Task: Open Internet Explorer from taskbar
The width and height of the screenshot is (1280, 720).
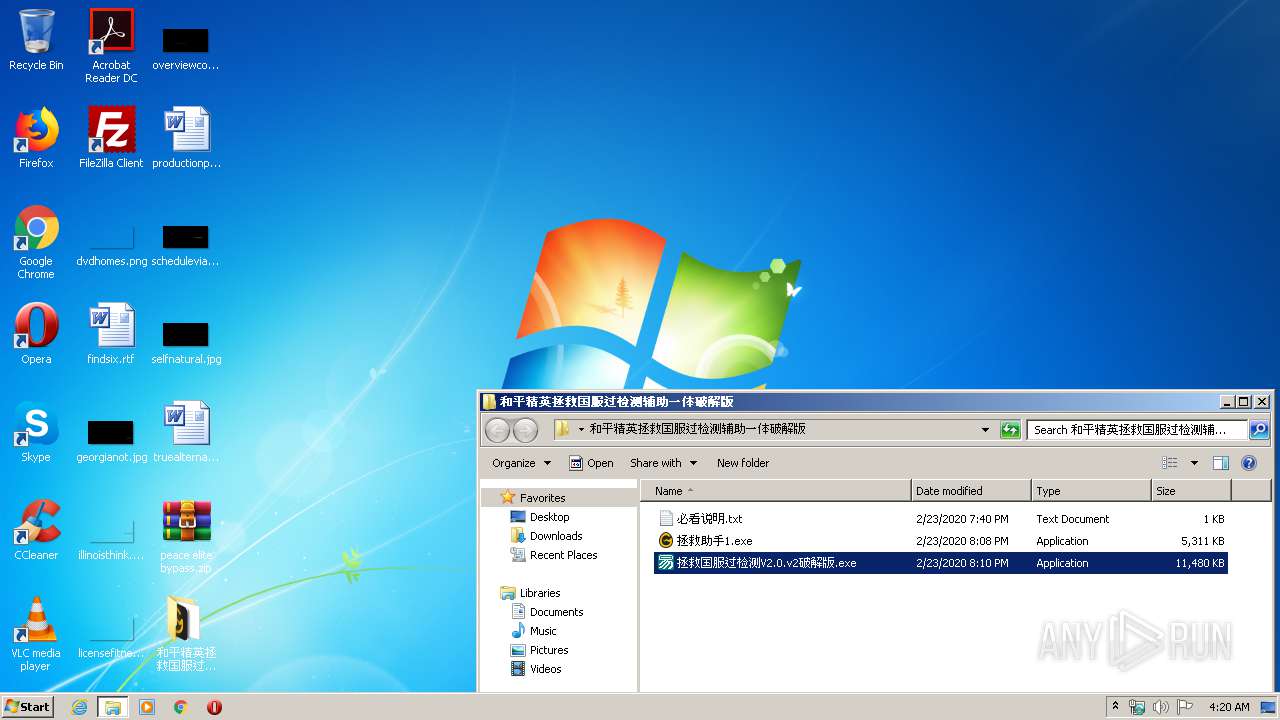Action: [x=80, y=707]
